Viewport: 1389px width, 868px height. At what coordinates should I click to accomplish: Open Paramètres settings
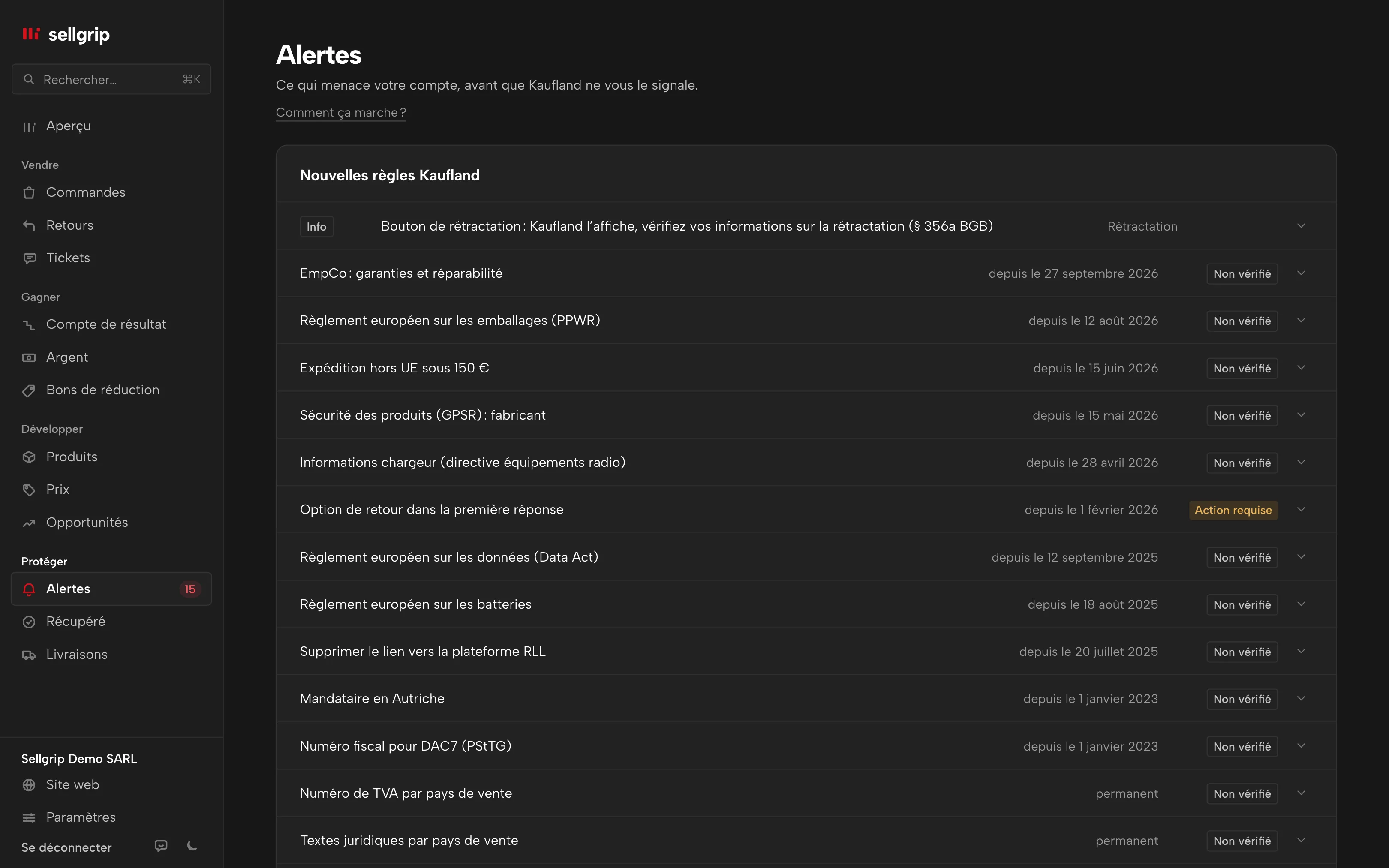coord(111,817)
